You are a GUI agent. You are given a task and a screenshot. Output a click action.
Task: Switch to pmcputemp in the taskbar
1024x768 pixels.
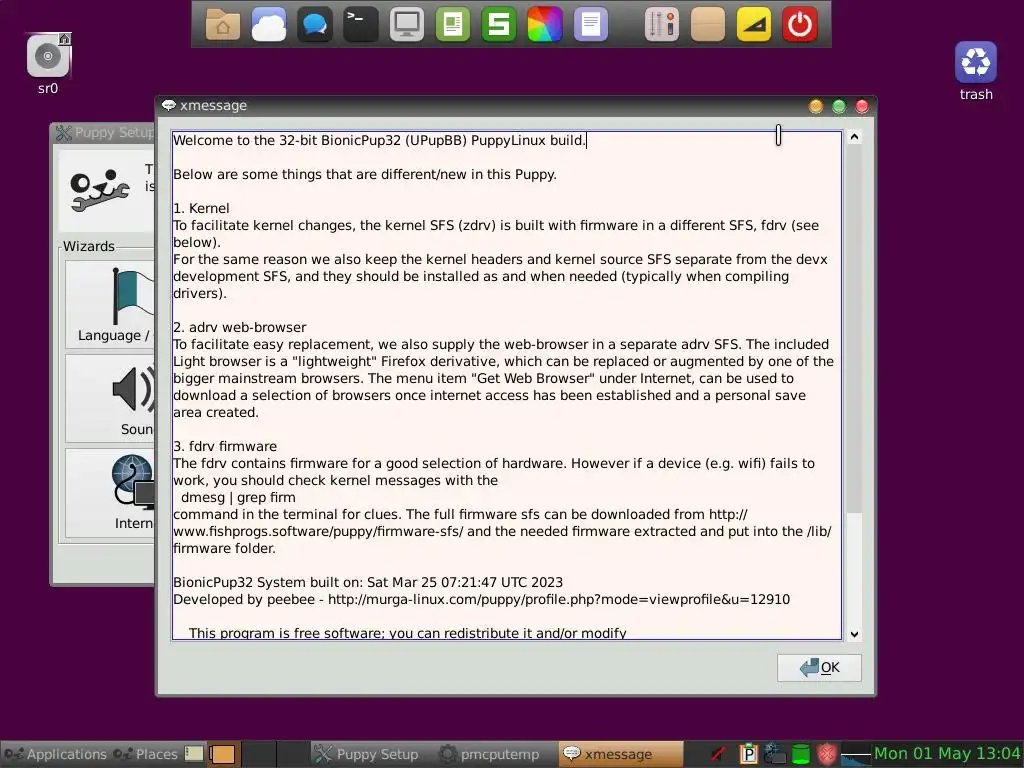click(495, 754)
